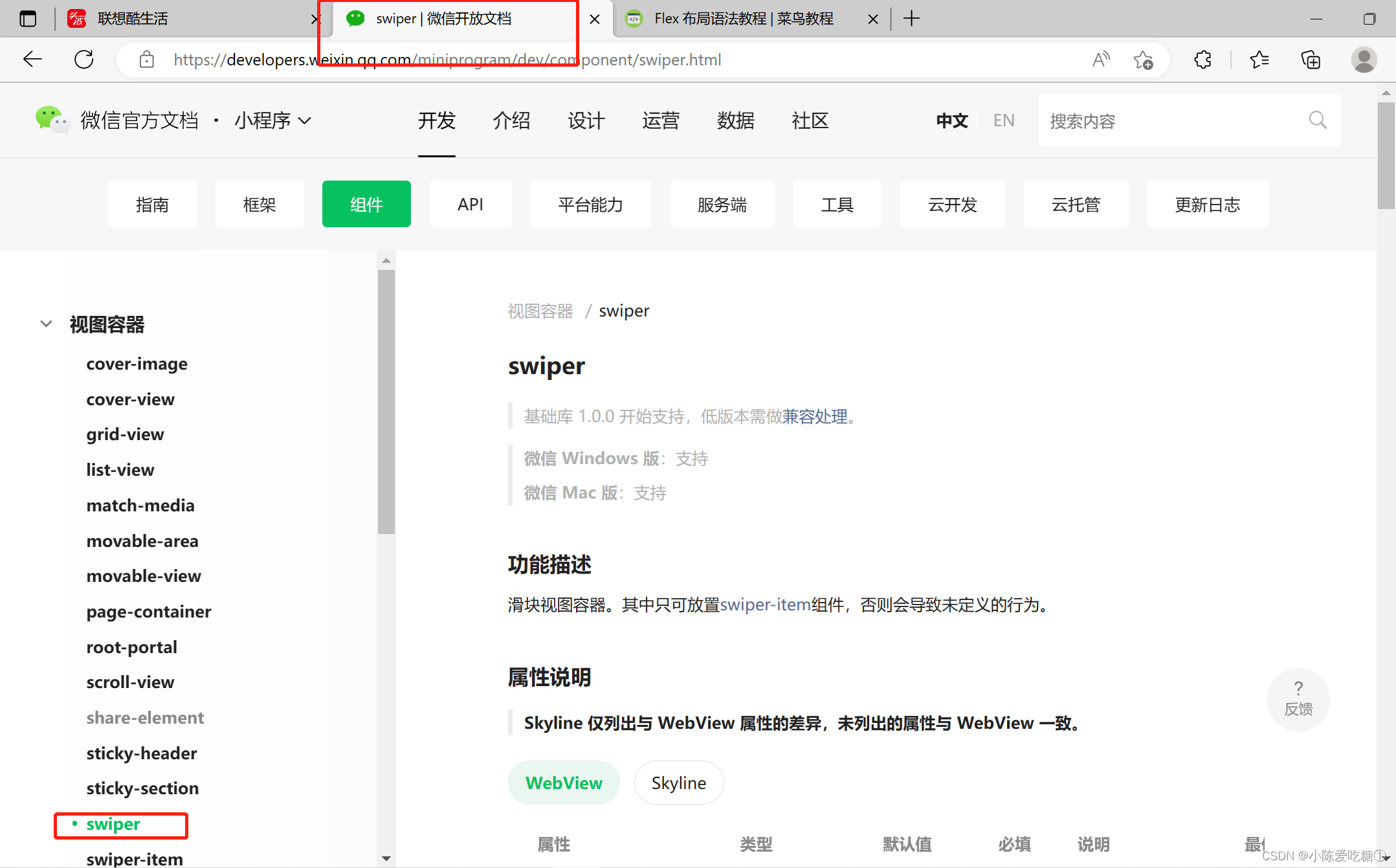Click the search magnifier icon
This screenshot has height=868, width=1396.
[x=1318, y=120]
